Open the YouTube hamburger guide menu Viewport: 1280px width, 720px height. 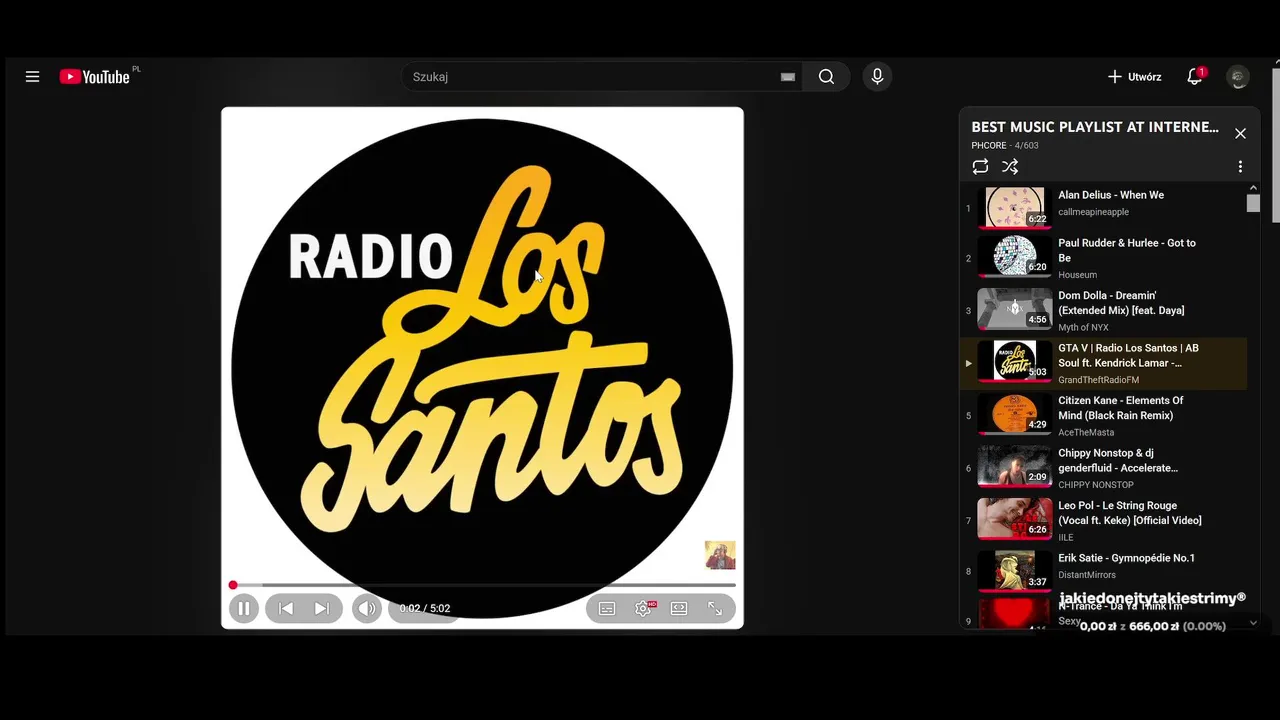[x=32, y=77]
